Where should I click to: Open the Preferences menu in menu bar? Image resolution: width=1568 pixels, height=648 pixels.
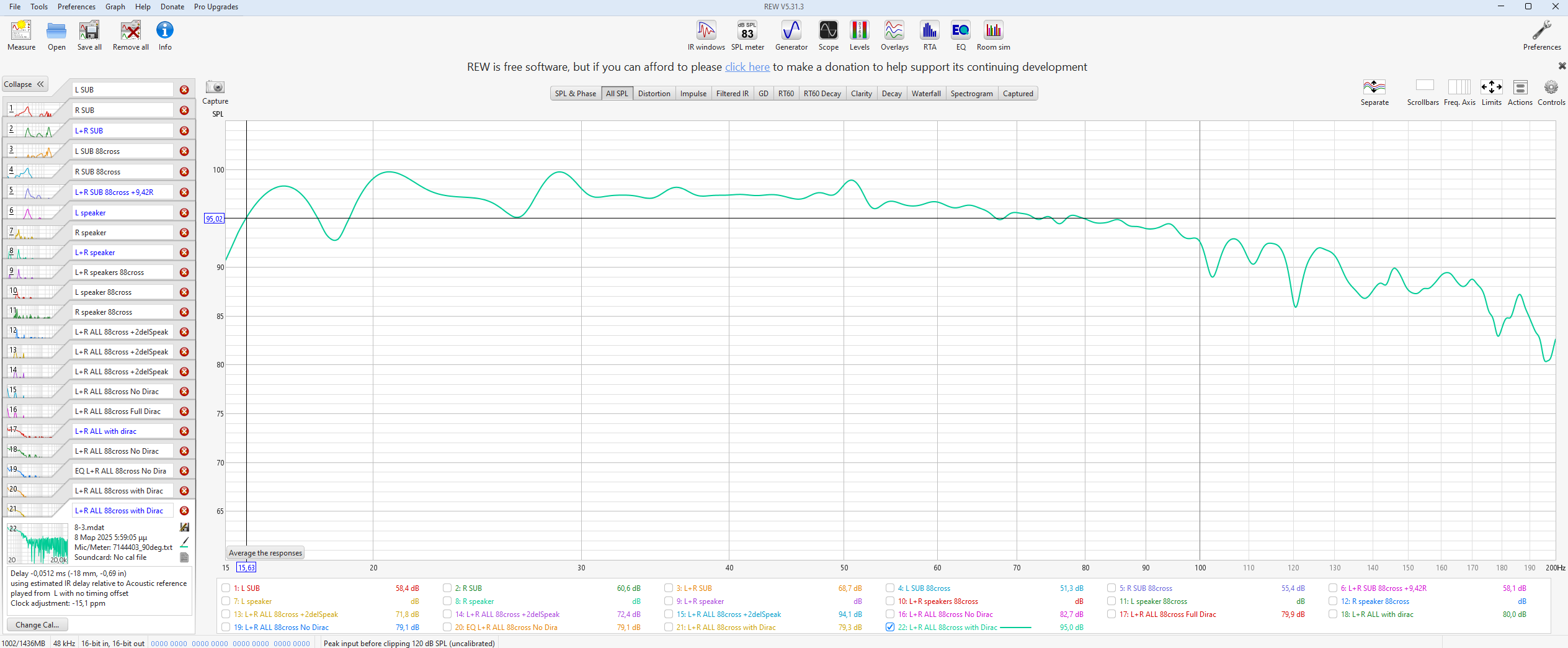76,7
